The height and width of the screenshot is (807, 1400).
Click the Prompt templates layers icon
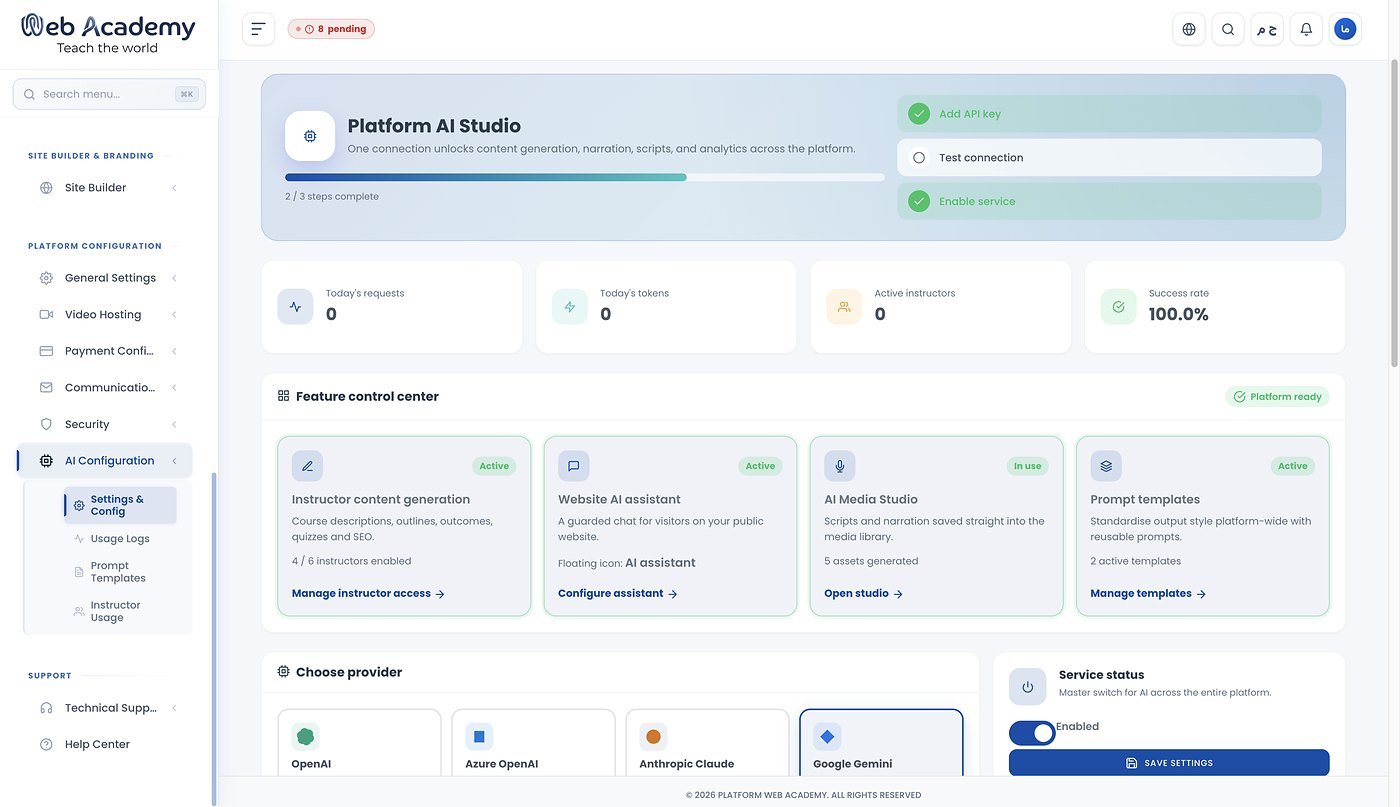(1106, 466)
